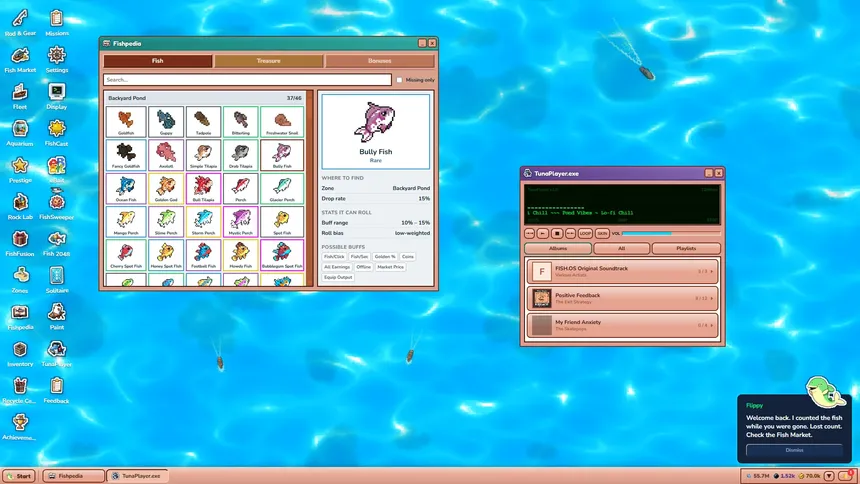
Task: Select the Golden God fish tile
Action: tap(166, 188)
